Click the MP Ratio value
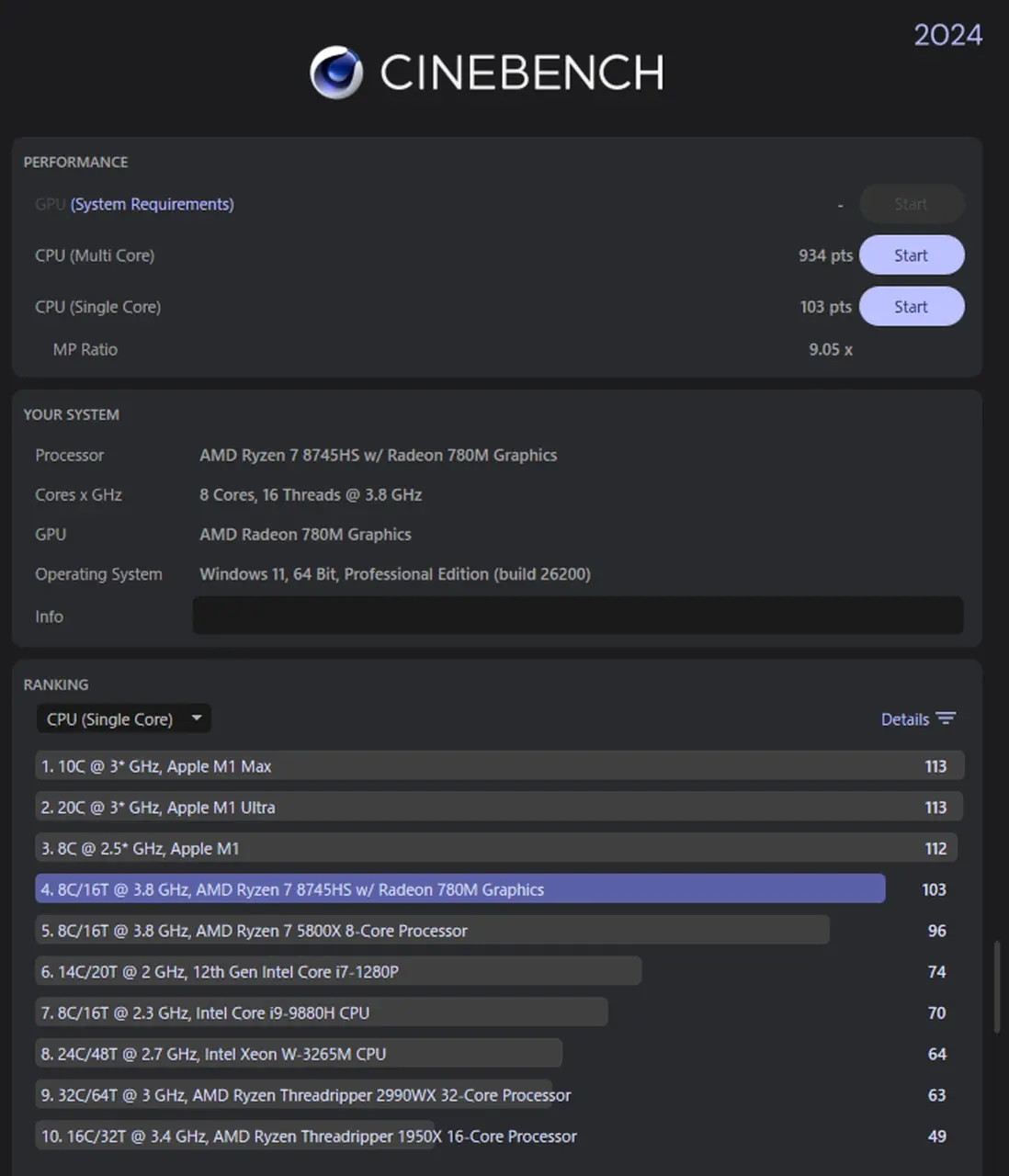 point(829,349)
